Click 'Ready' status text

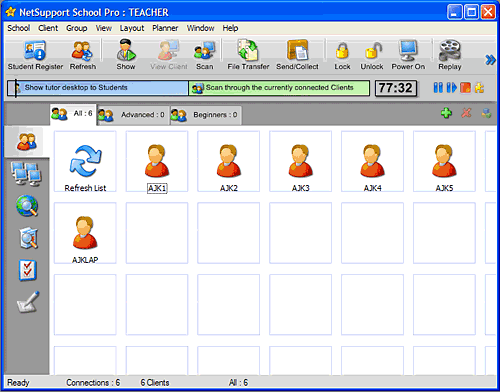click(x=18, y=382)
